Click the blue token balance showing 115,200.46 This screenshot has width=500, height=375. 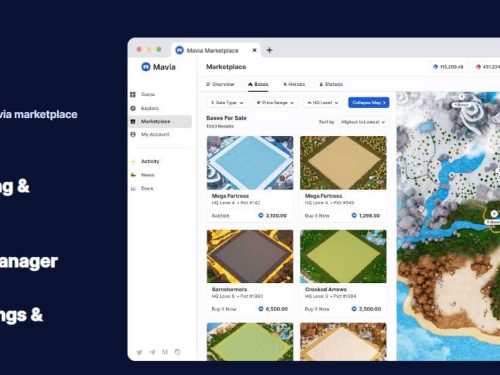[448, 67]
